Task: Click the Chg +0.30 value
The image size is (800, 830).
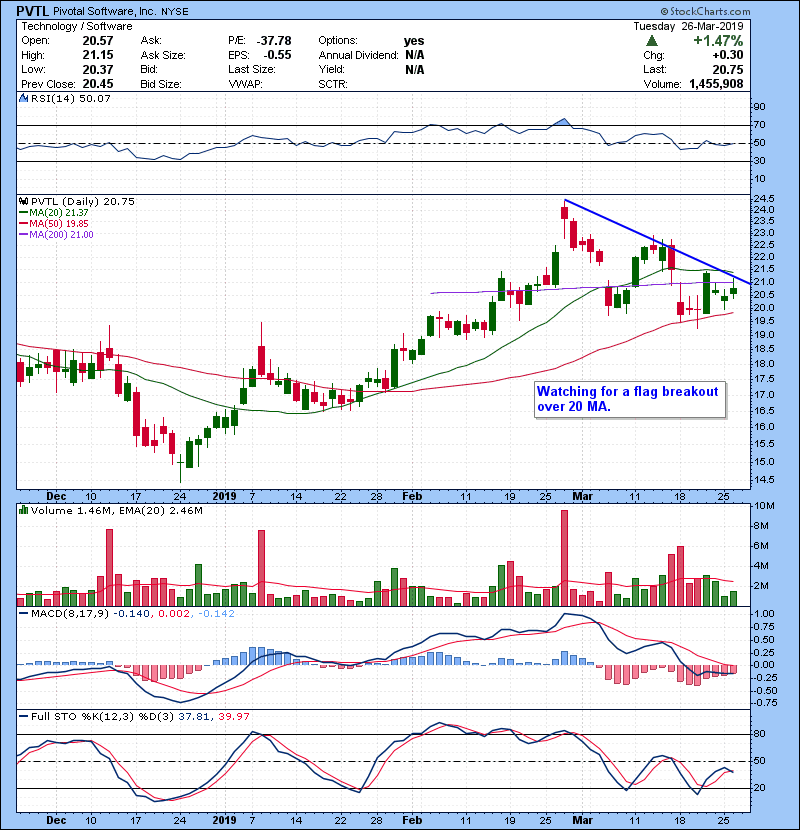Action: (727, 55)
